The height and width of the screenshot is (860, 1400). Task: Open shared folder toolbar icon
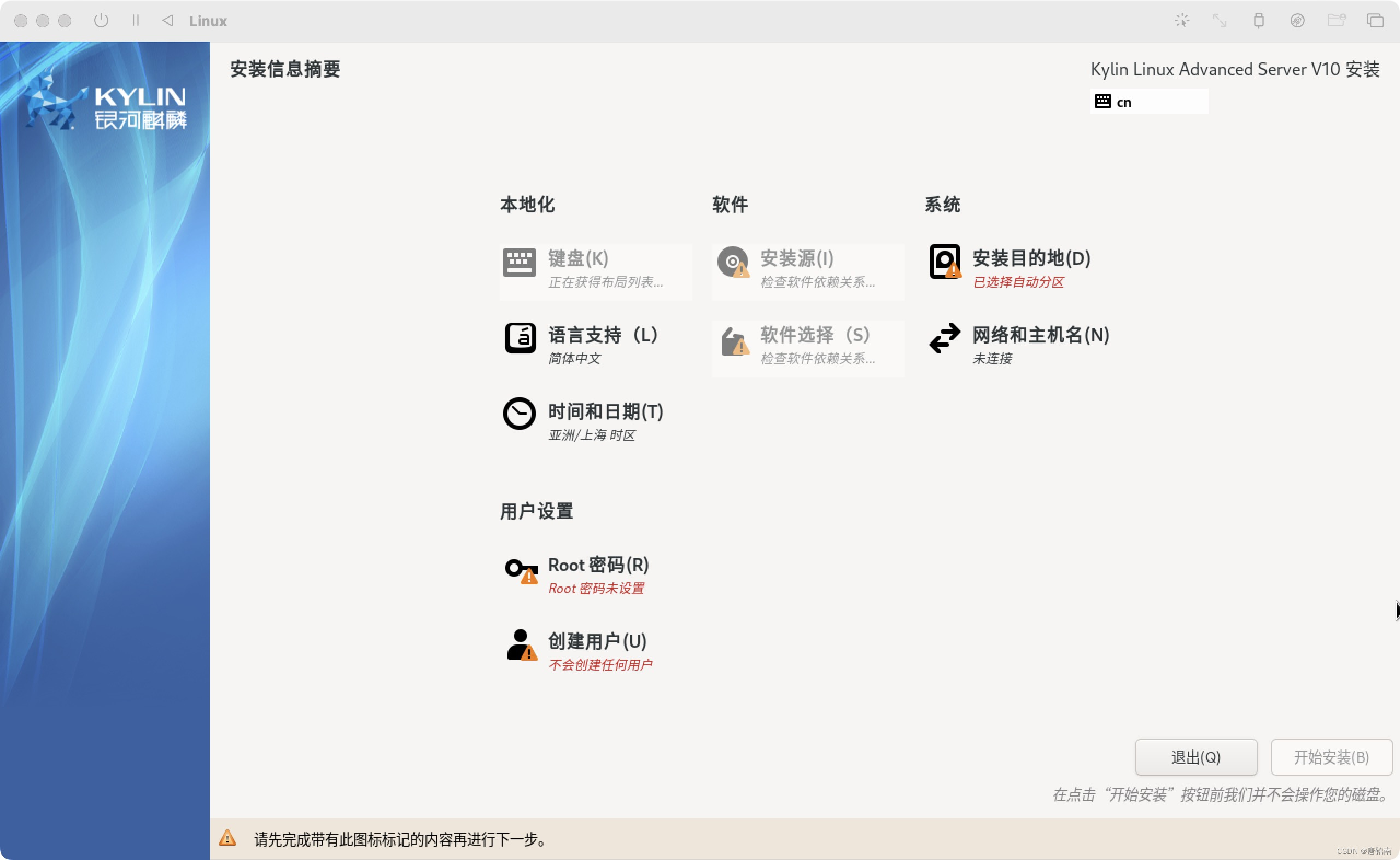coord(1336,20)
